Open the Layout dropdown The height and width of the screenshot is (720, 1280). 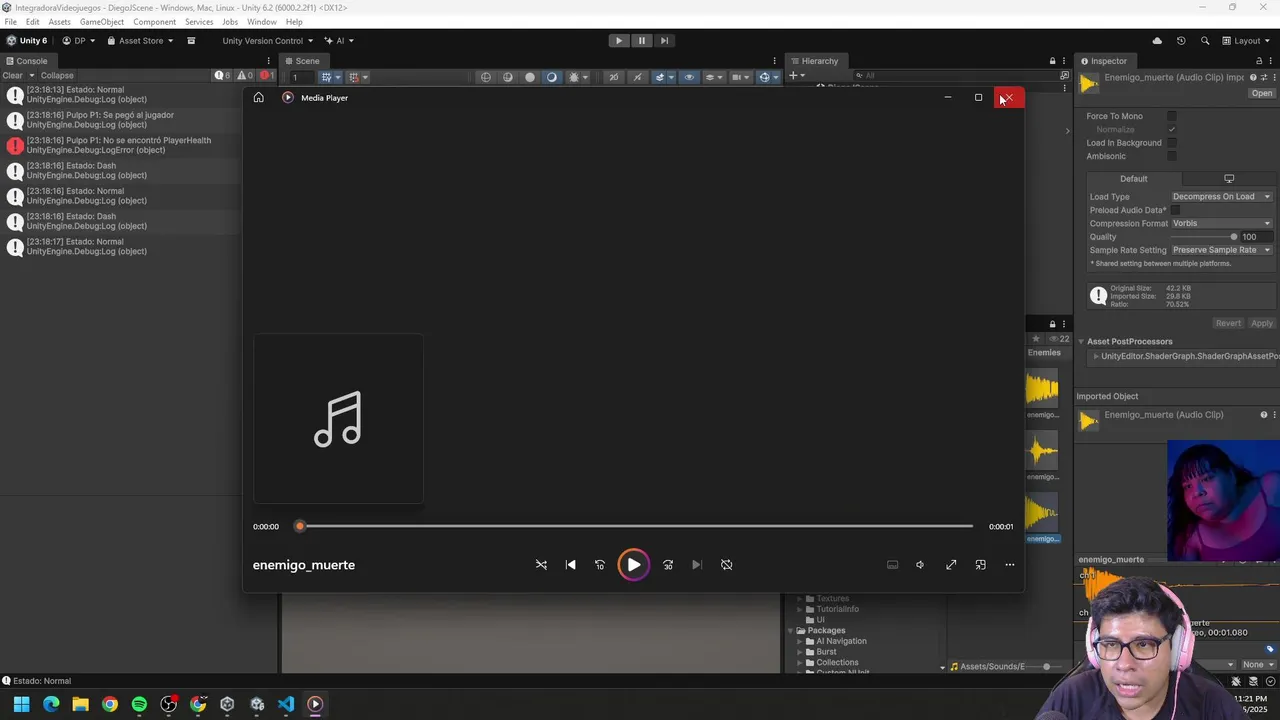click(1246, 41)
